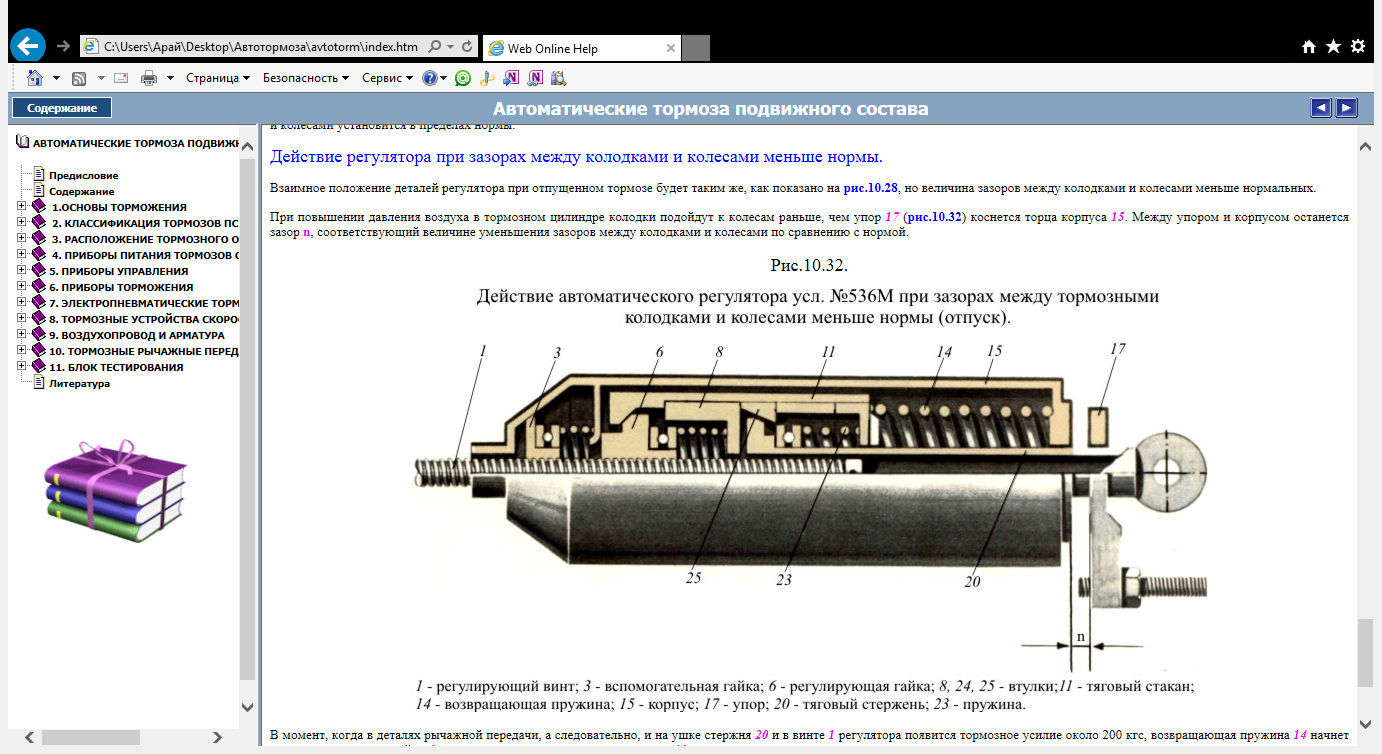Expand 8. ТОРМОЗНЫЕ УСТРОЙСТВА tree node
The height and width of the screenshot is (754, 1382).
tap(22, 319)
